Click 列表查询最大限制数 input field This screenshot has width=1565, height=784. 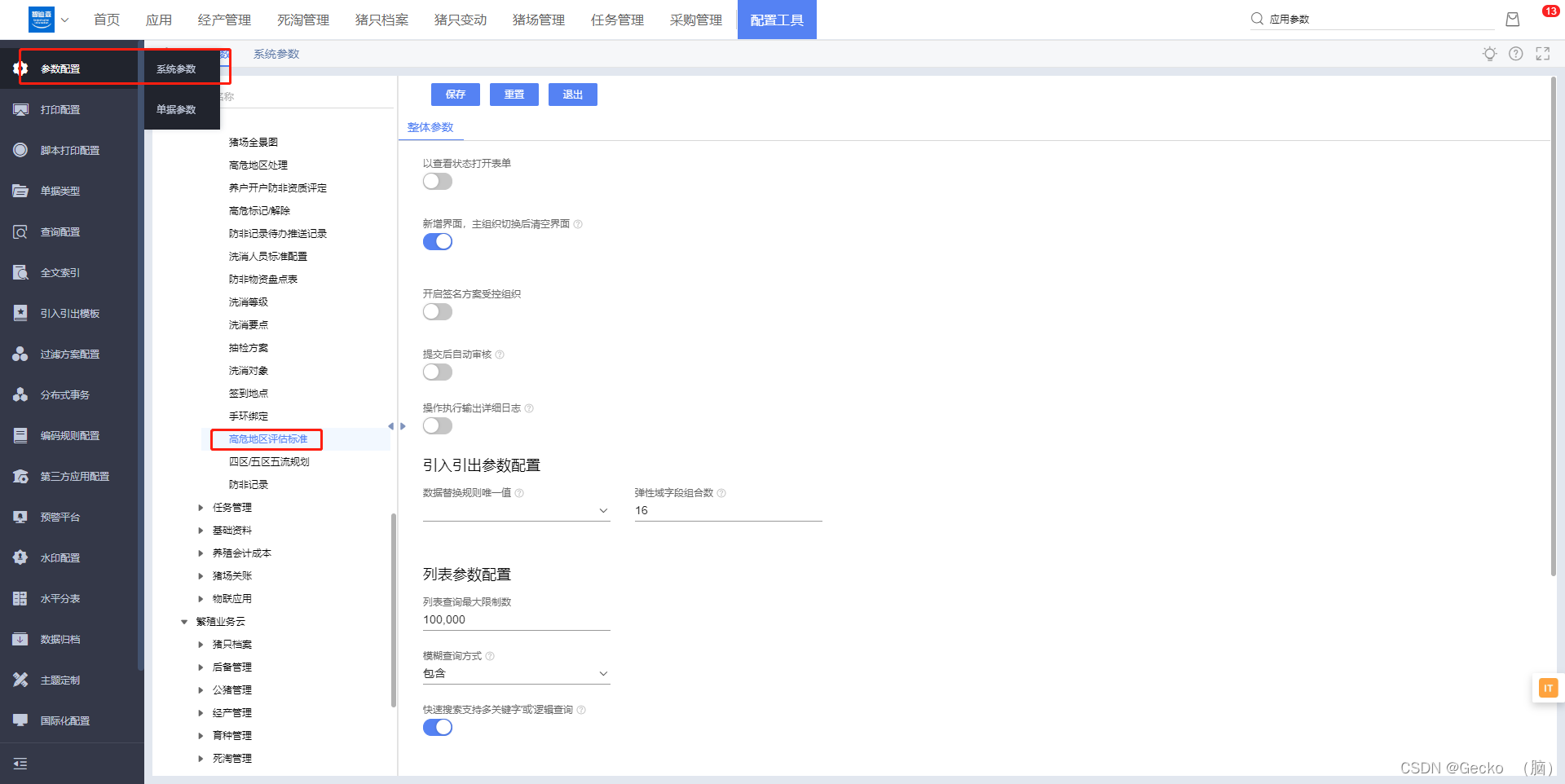[516, 620]
